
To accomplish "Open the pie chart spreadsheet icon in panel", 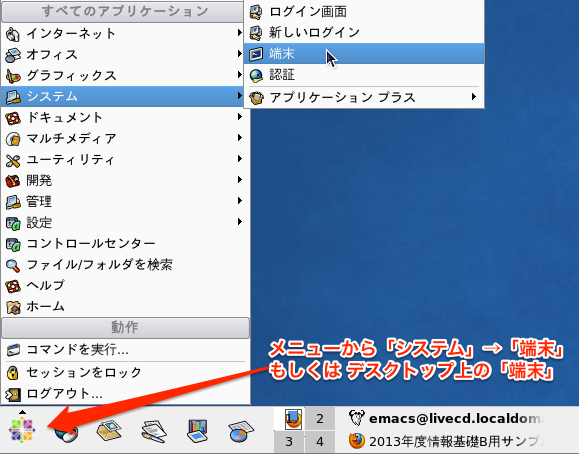I will click(241, 431).
